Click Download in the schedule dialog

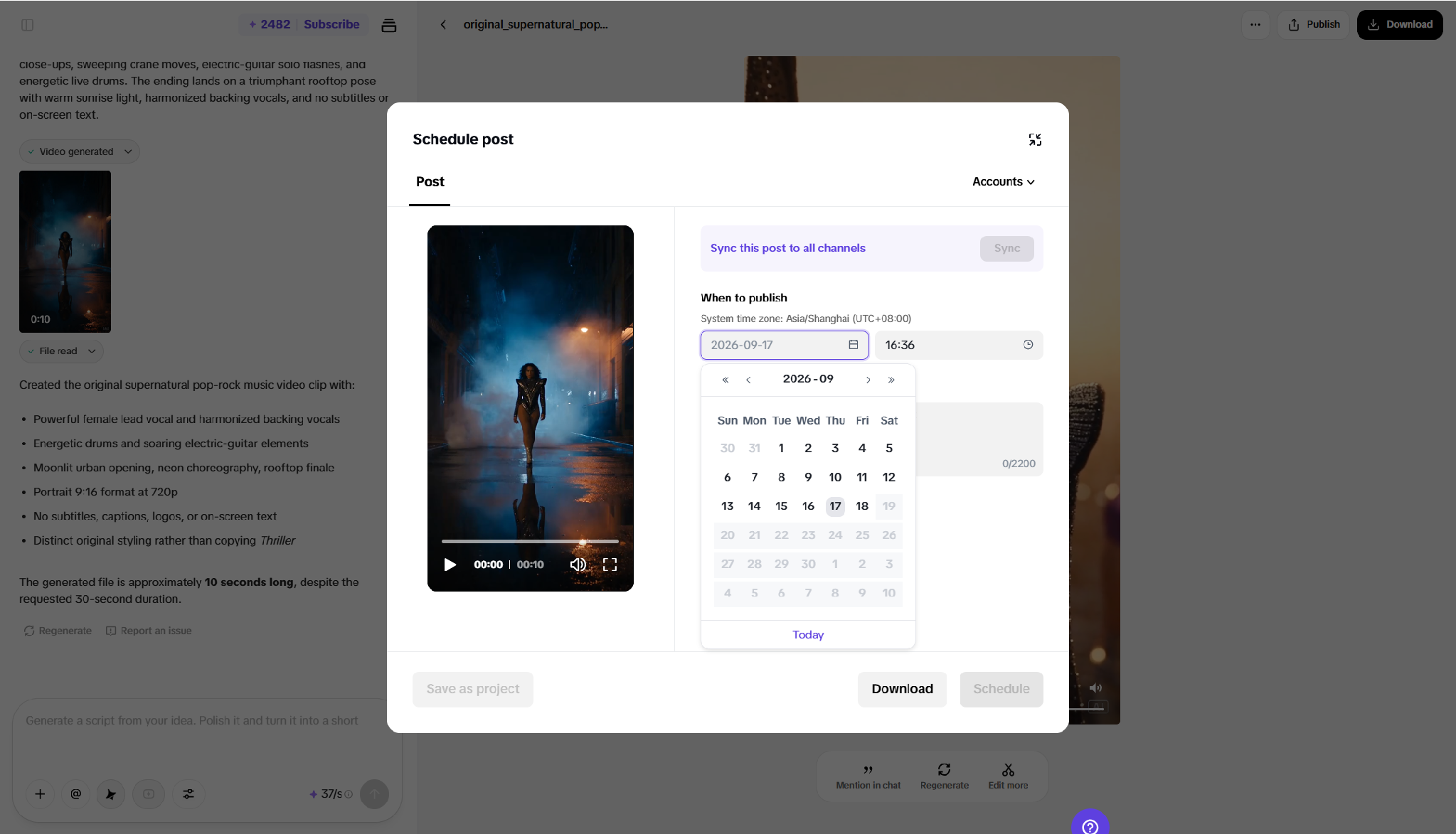point(902,689)
